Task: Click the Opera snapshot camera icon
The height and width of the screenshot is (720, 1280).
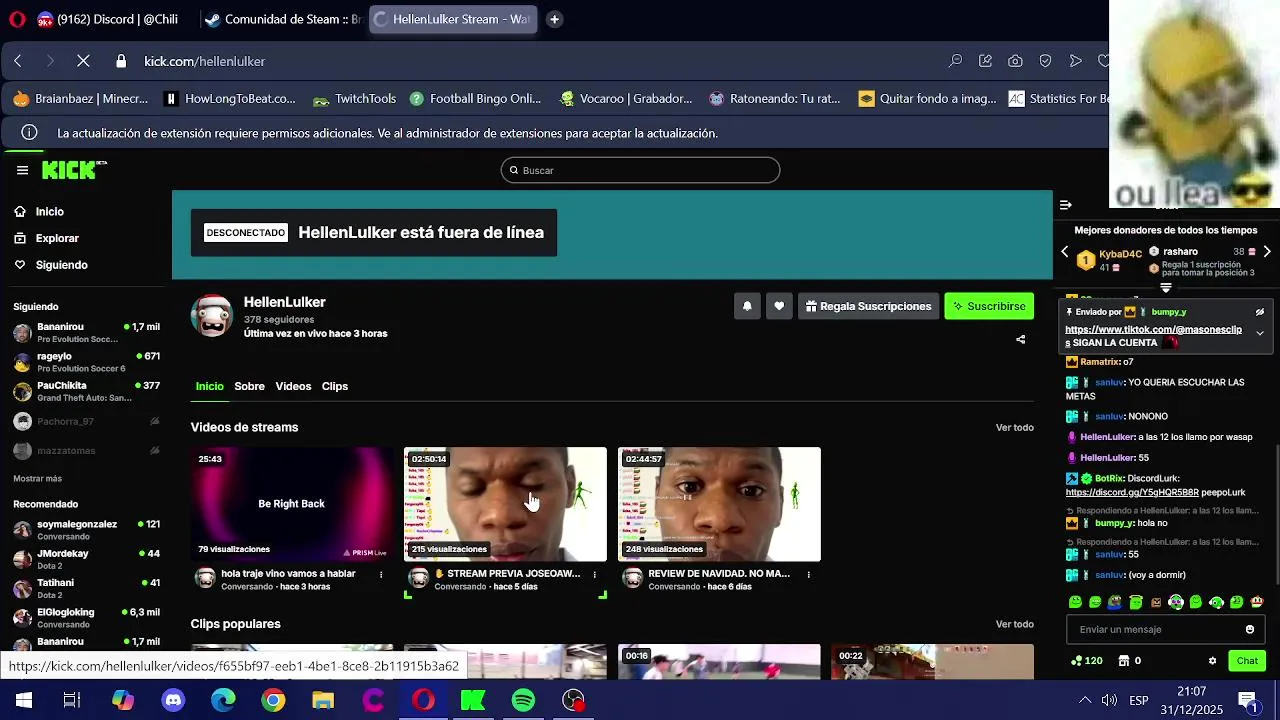Action: click(1015, 61)
